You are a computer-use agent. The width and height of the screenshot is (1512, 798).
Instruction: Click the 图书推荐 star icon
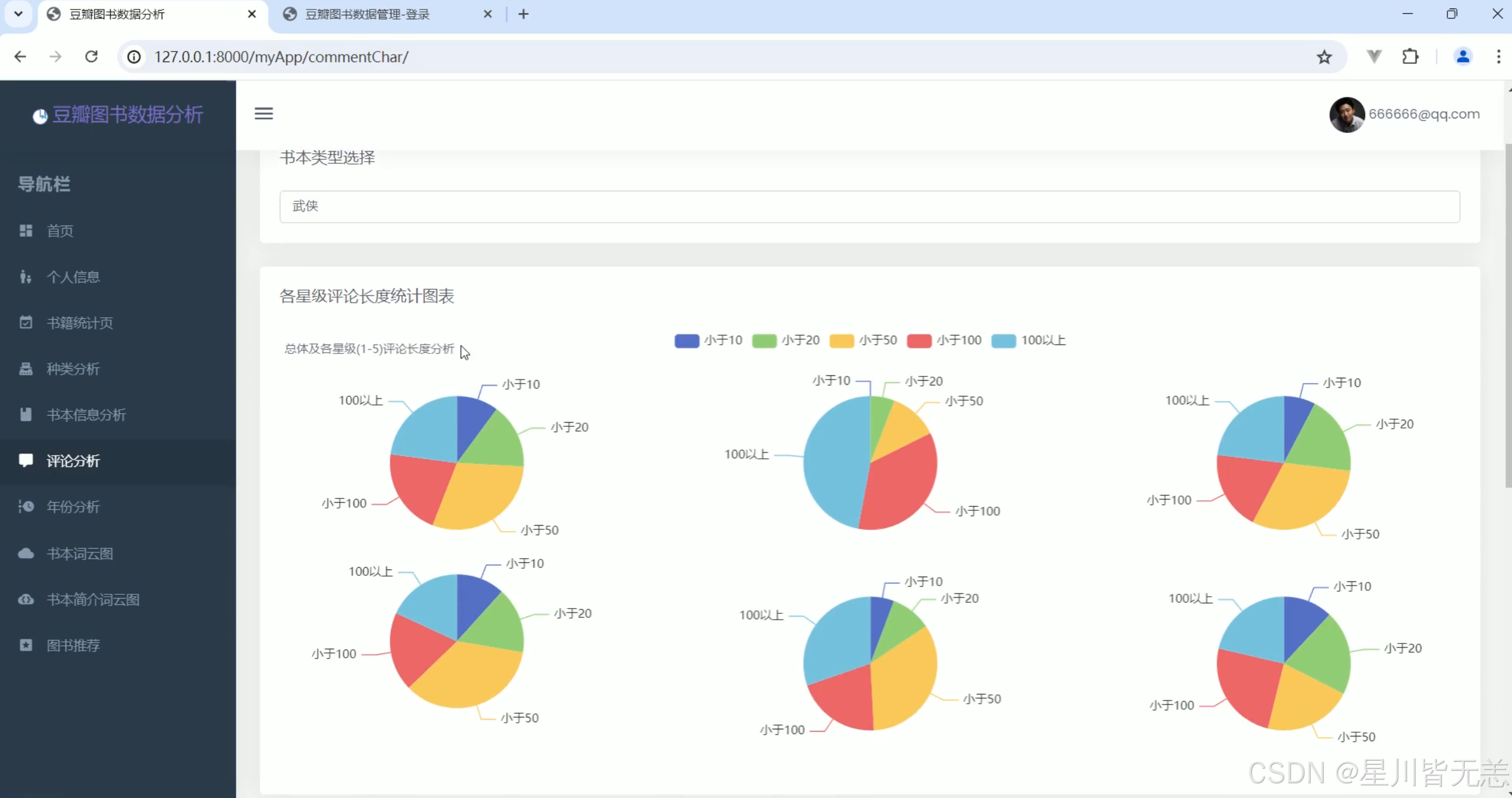(x=25, y=645)
